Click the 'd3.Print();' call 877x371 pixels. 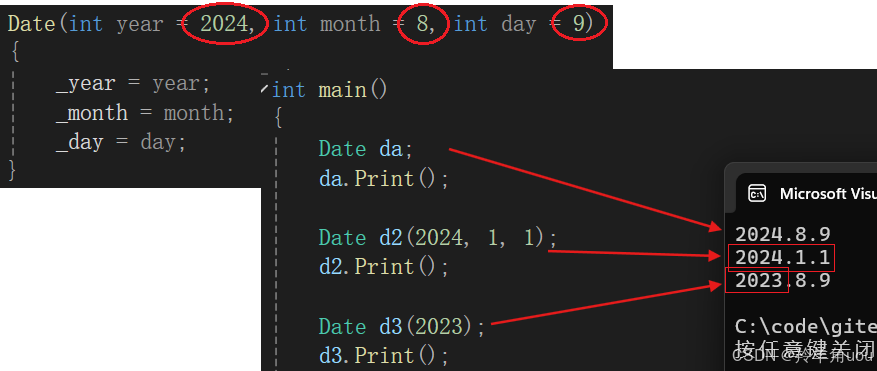(x=384, y=355)
